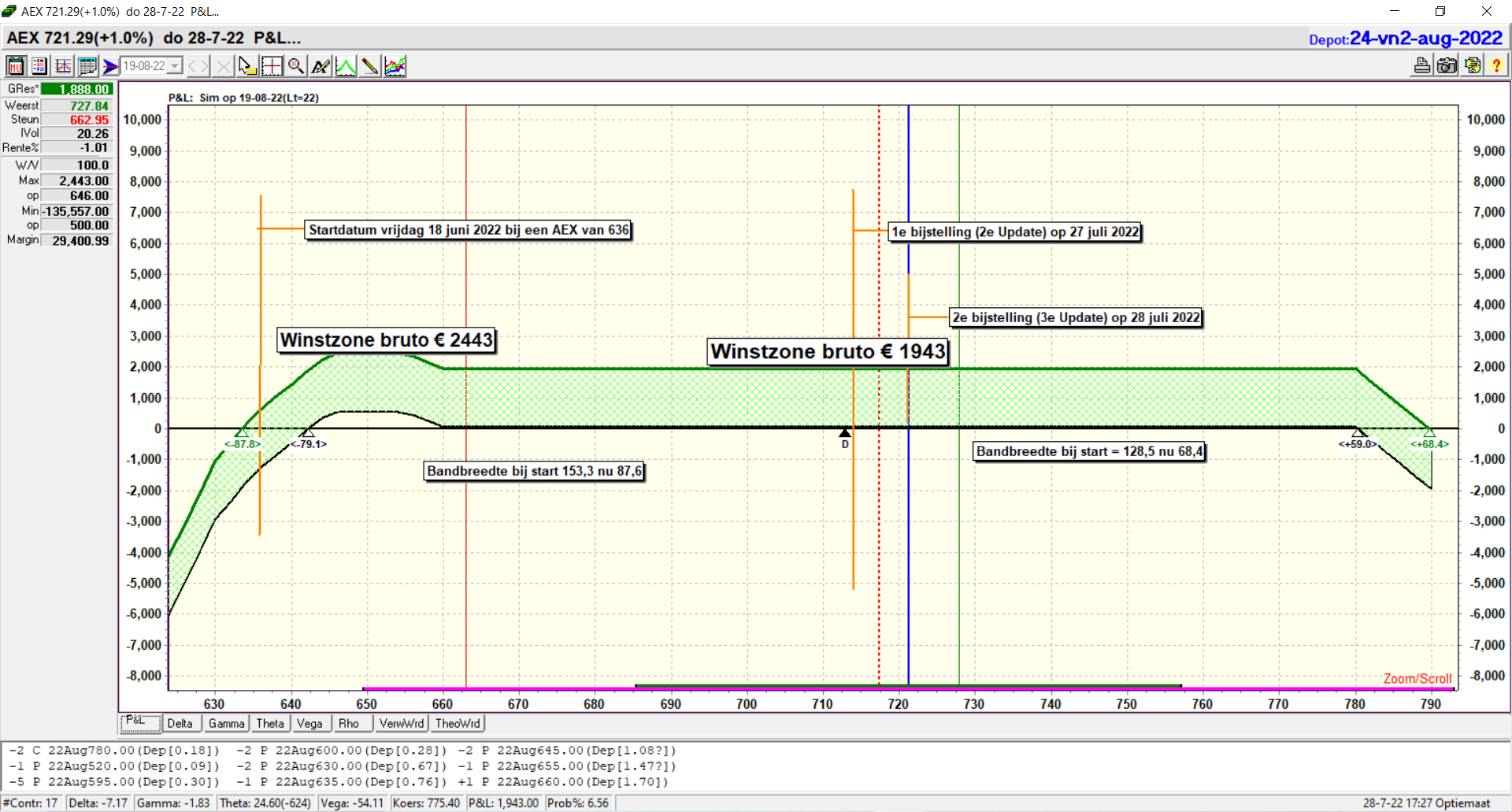Click the Koers: 775.40 status entry
The height and width of the screenshot is (812, 1512).
point(426,803)
